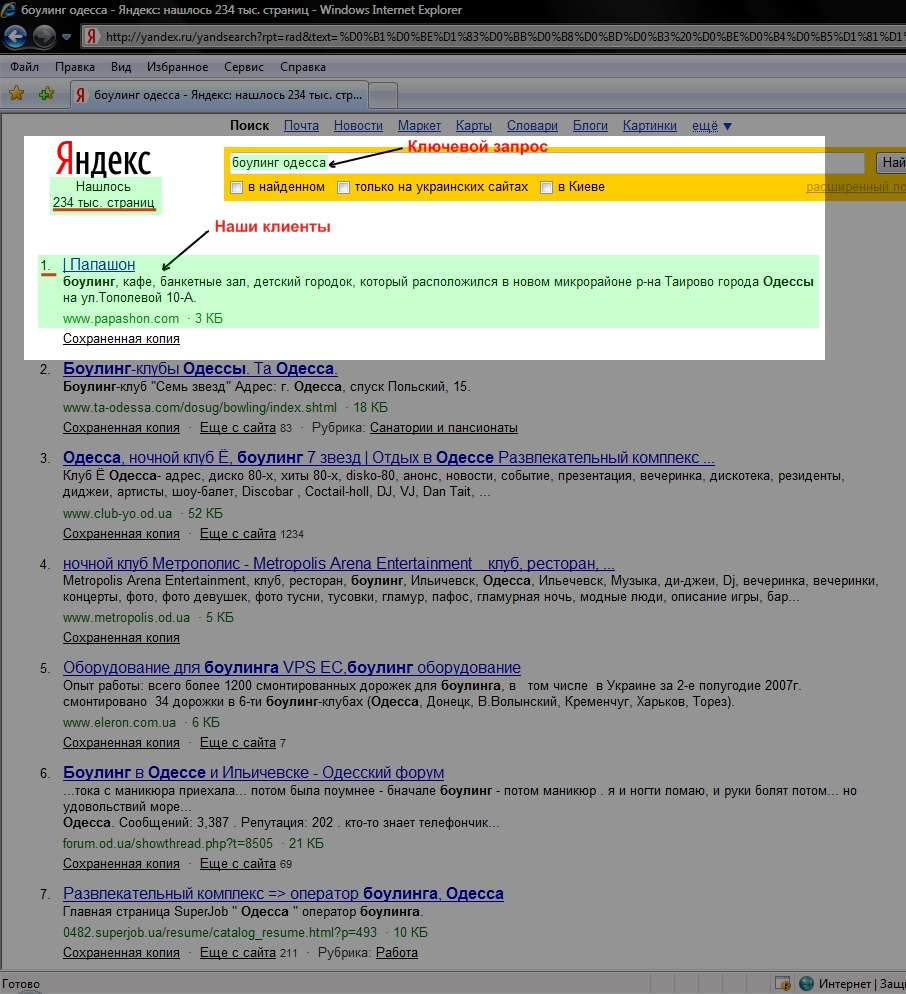906x994 pixels.
Task: Click the Найти search button
Action: [892, 162]
